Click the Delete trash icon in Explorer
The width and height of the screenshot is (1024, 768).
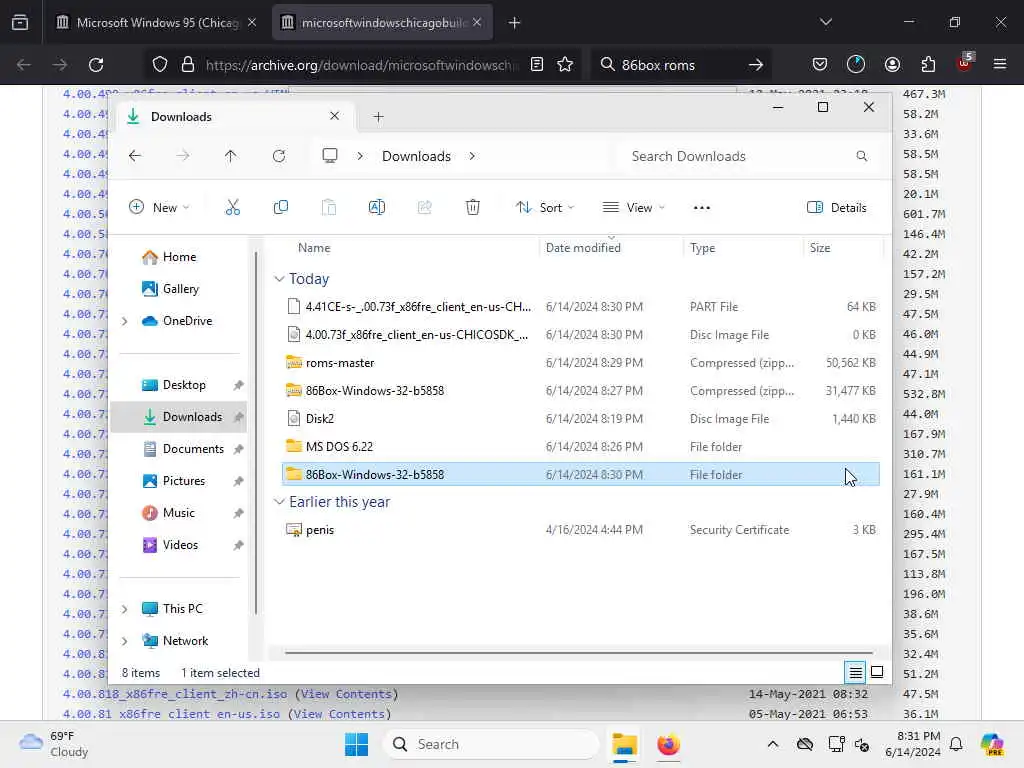[473, 208]
